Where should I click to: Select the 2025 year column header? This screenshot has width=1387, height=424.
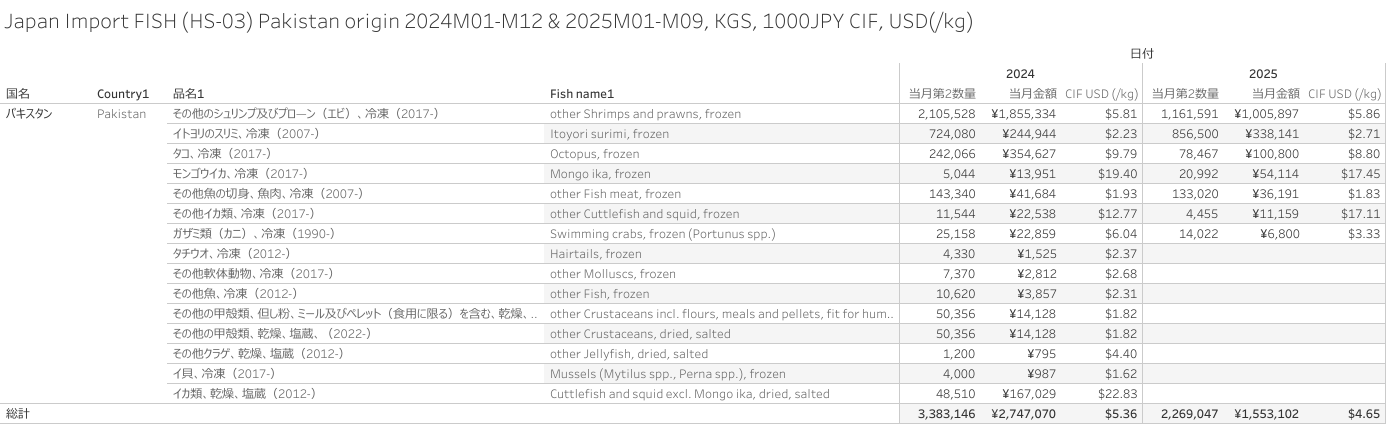coord(1263,74)
